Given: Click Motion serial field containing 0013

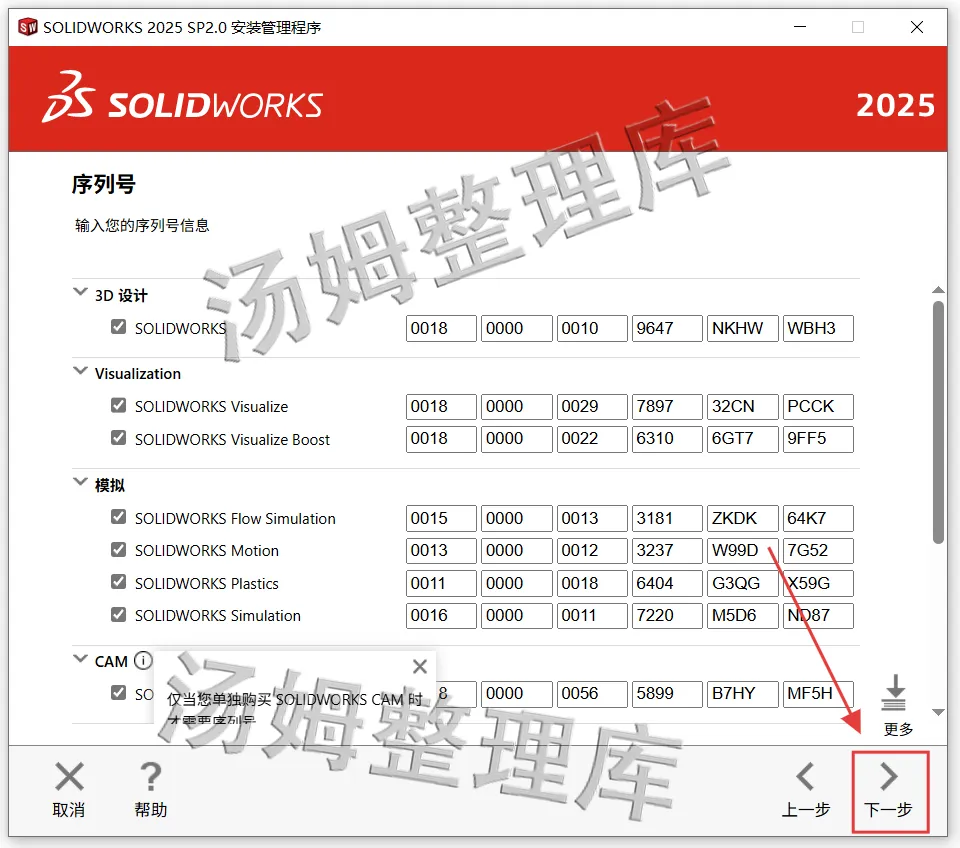Looking at the screenshot, I should point(441,550).
